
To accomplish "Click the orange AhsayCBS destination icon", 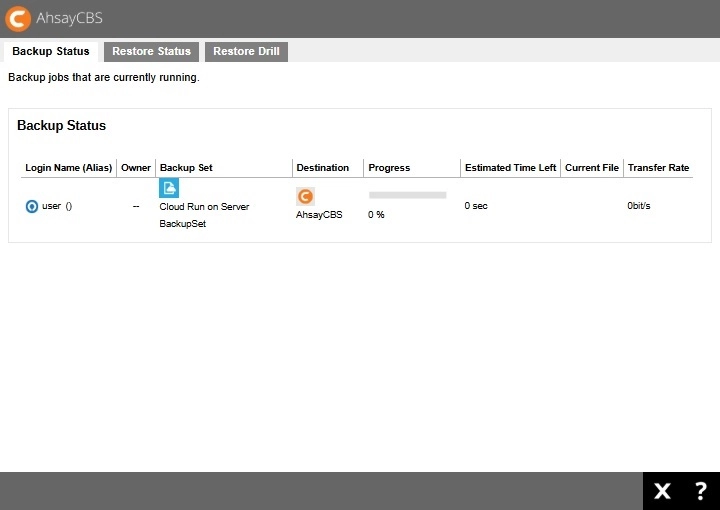I will point(305,196).
